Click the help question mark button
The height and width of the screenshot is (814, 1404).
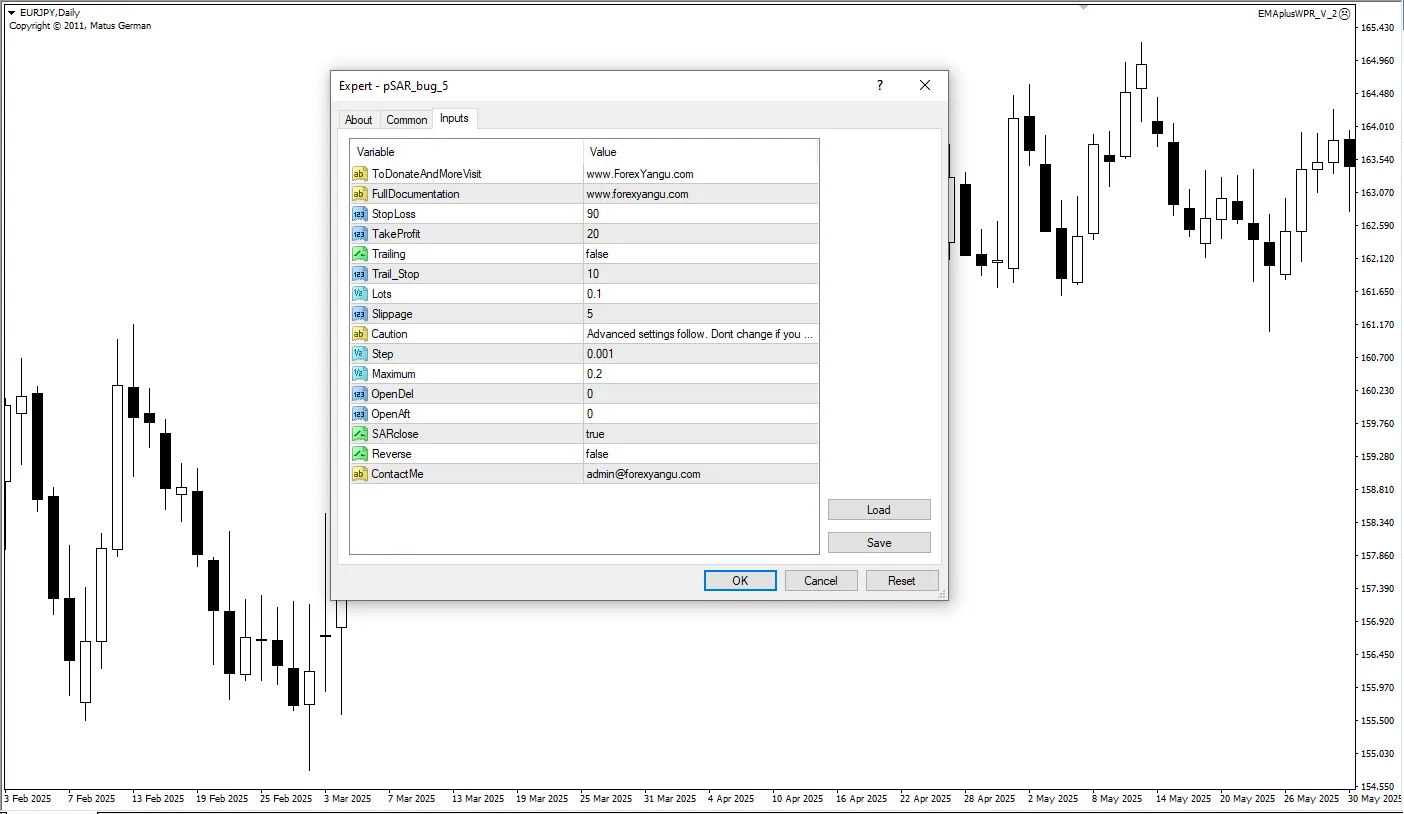tap(880, 86)
